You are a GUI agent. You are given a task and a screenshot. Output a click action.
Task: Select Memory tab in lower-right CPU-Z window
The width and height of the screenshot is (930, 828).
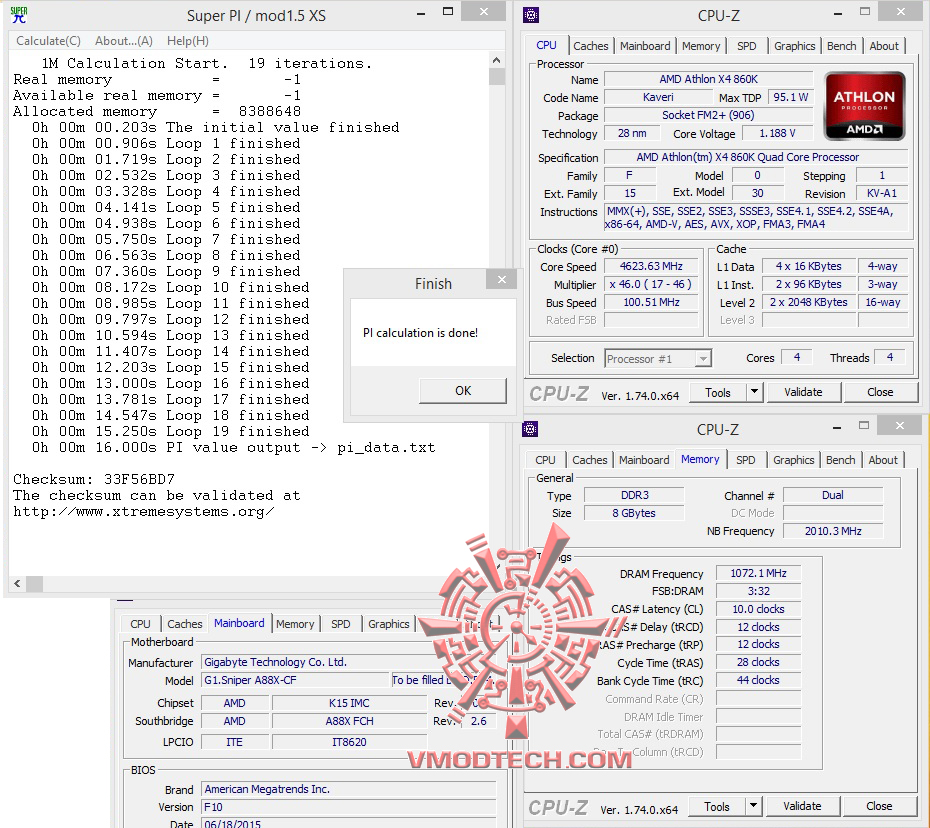tap(700, 459)
